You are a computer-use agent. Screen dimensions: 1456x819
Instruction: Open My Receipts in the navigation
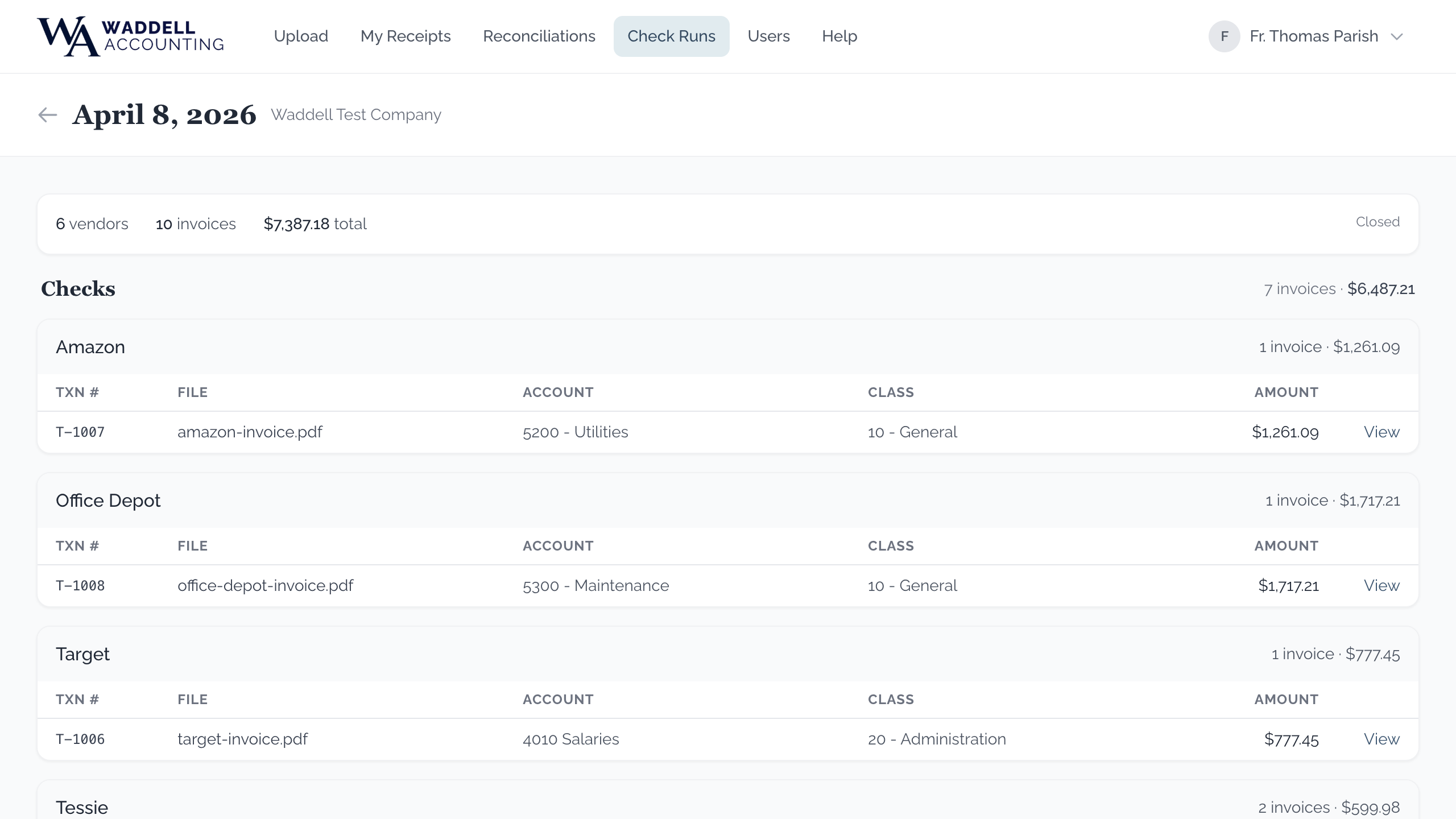pos(406,36)
